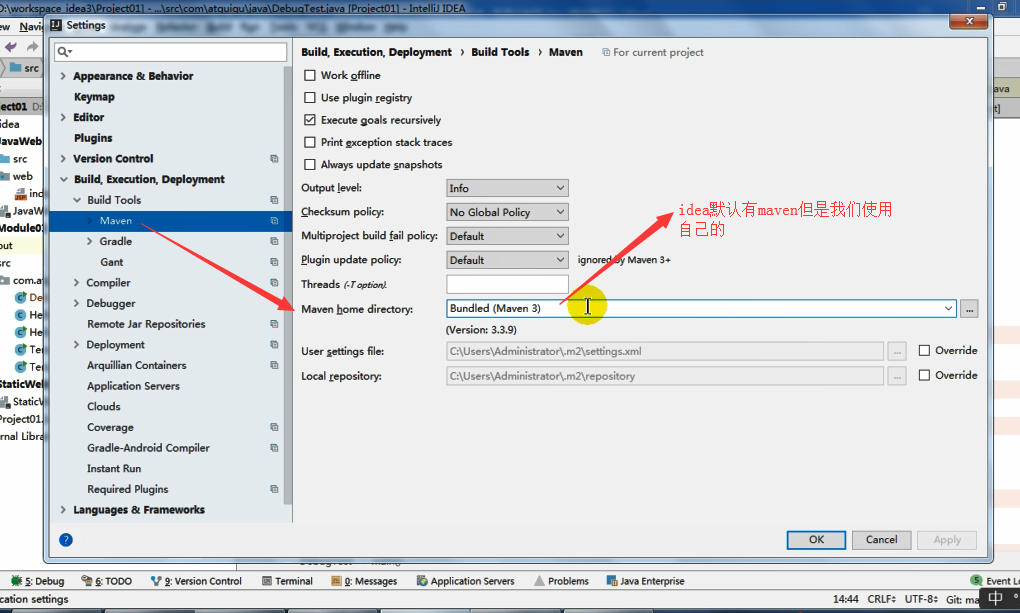The image size is (1020, 613).
Task: Expand the Editor settings node
Action: (63, 117)
